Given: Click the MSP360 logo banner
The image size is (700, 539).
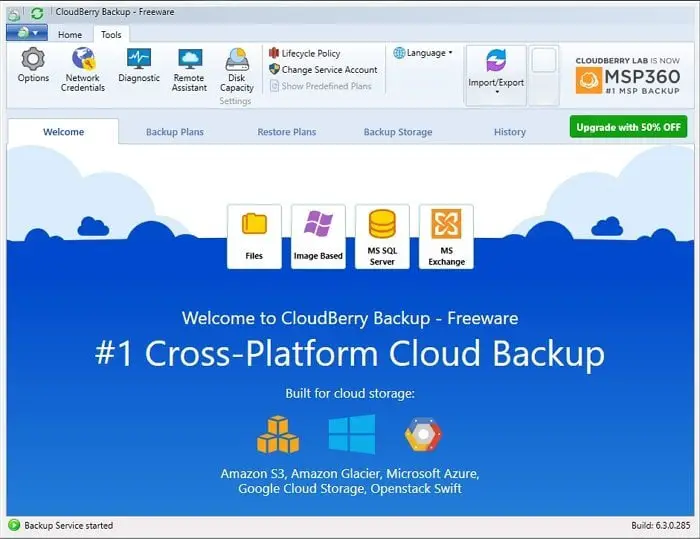Looking at the screenshot, I should click(627, 75).
